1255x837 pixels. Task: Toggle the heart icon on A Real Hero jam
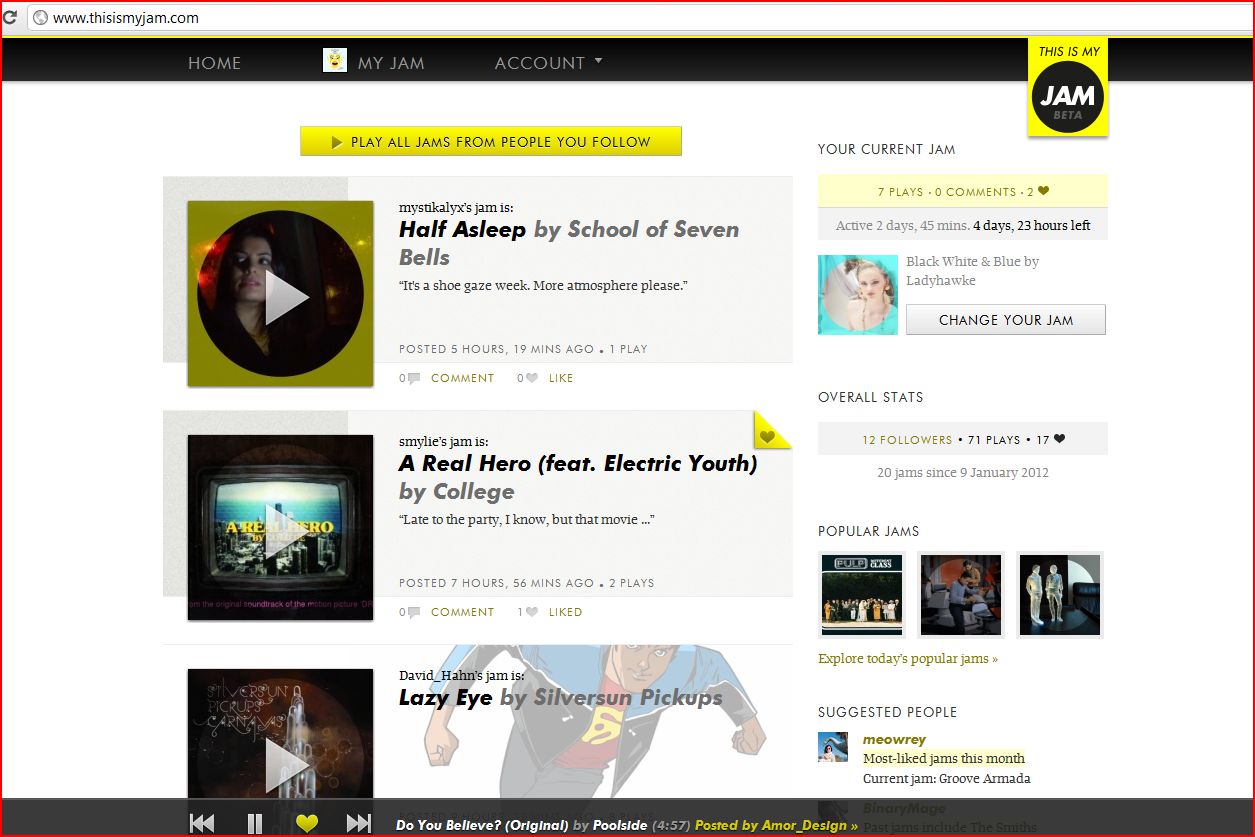click(x=531, y=612)
